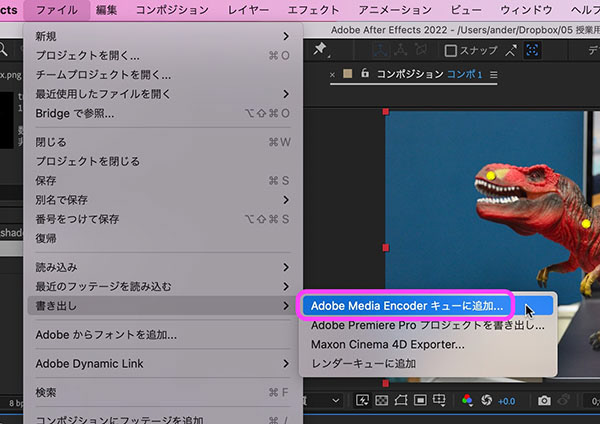This screenshot has width=600, height=424.
Task: Click the dimmed show snapshot icon
Action: [x=563, y=401]
